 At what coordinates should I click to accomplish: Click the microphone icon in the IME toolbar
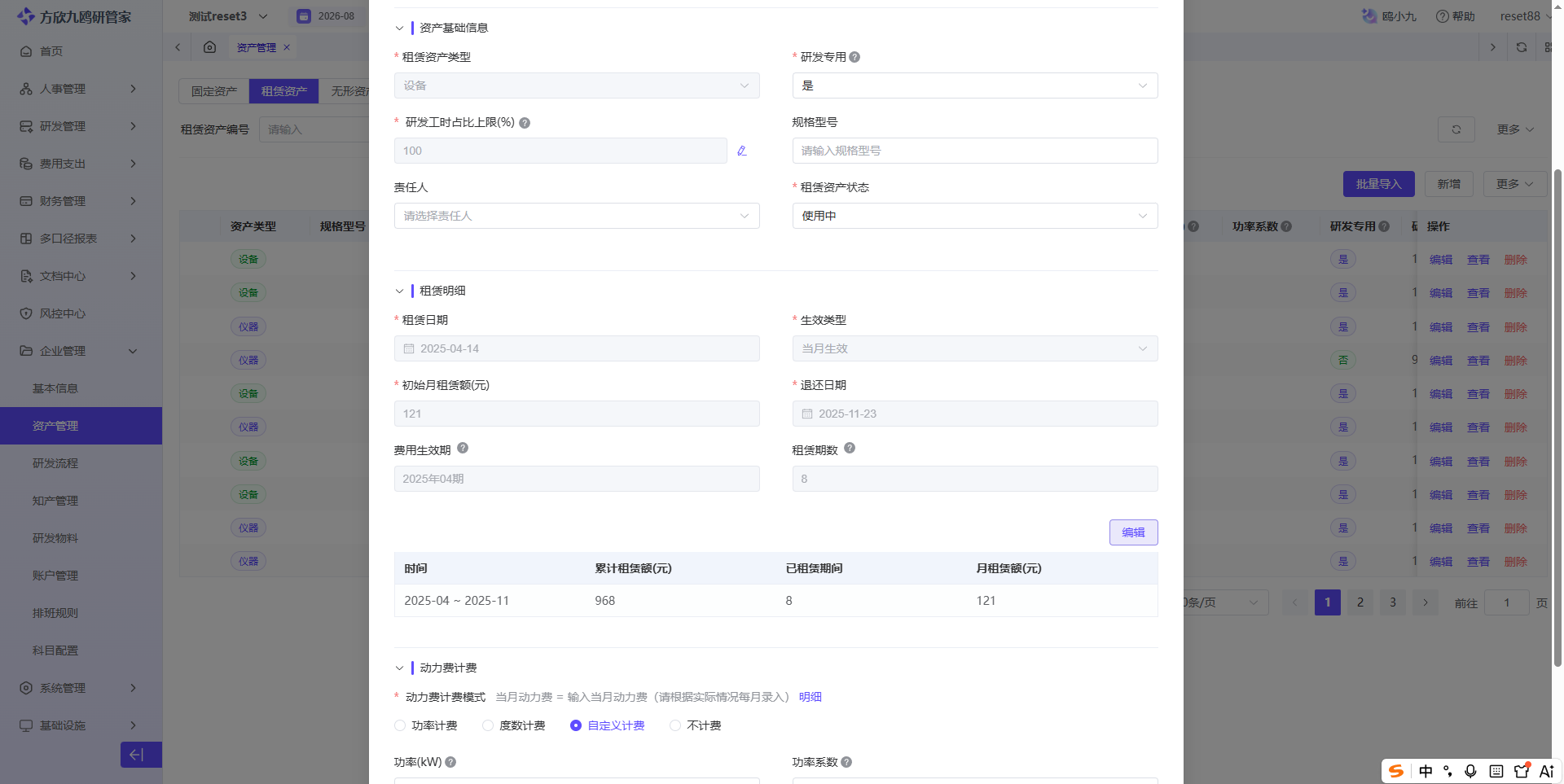[1470, 771]
